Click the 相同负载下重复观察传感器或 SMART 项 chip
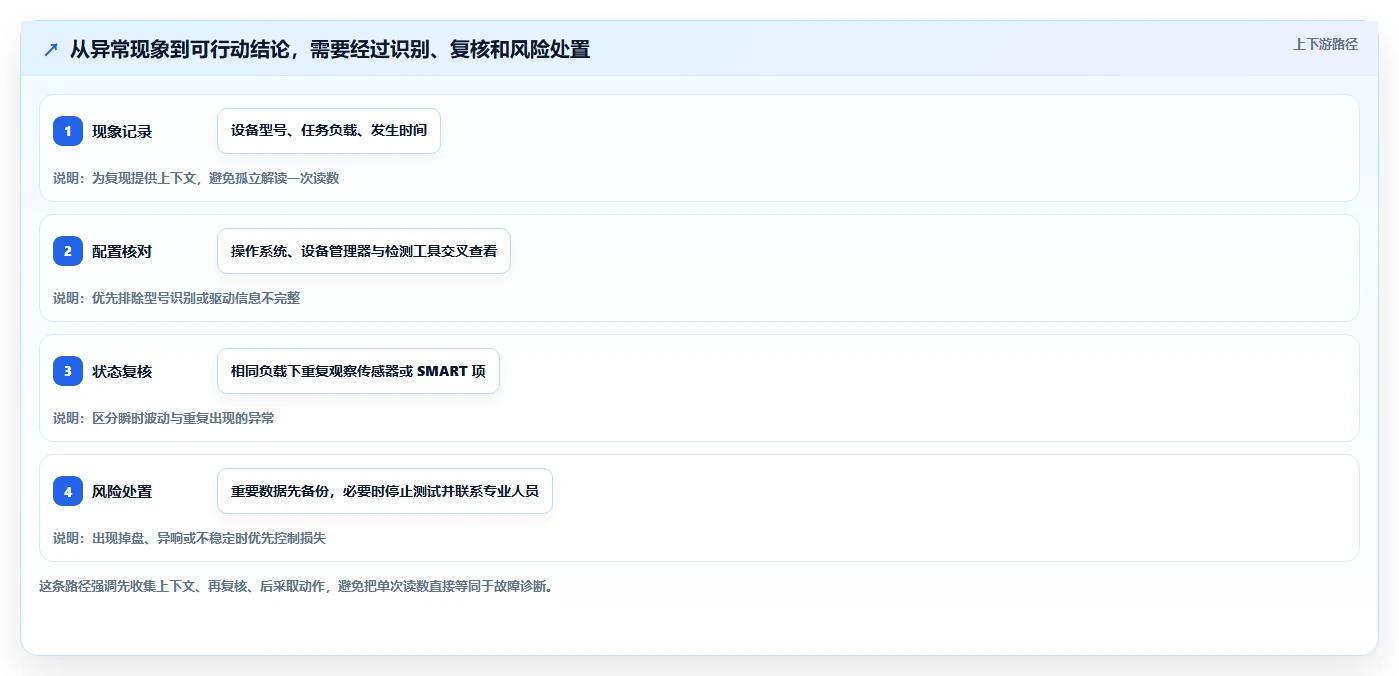 click(358, 371)
